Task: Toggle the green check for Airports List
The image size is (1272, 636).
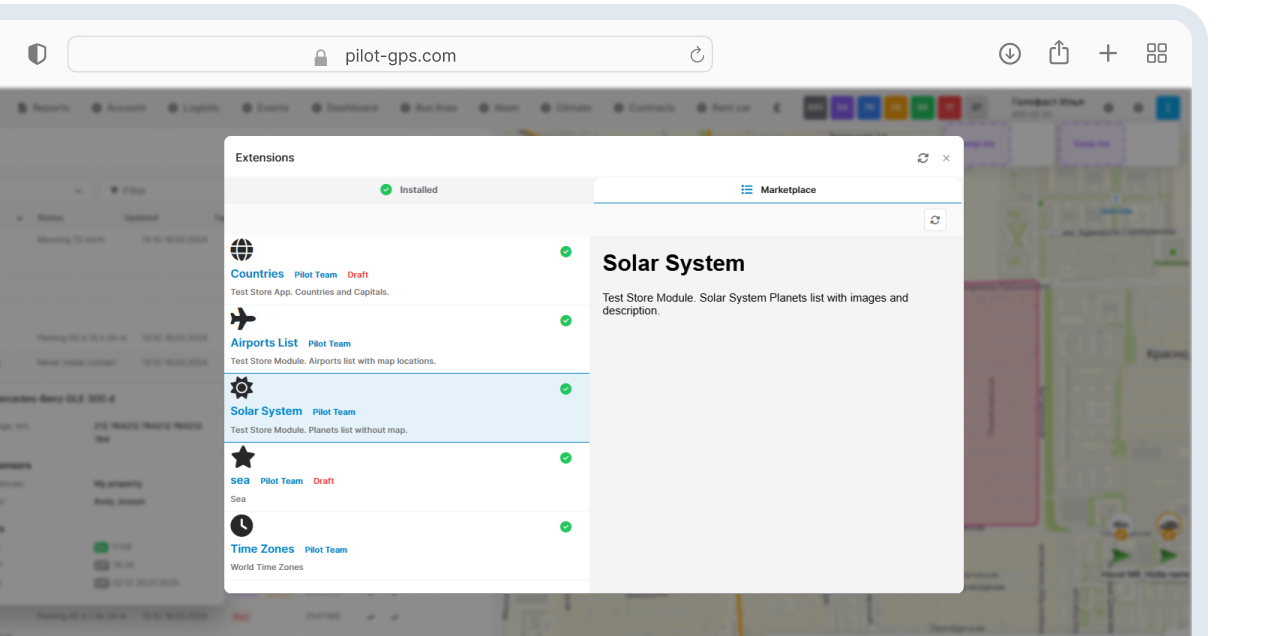Action: pos(566,321)
